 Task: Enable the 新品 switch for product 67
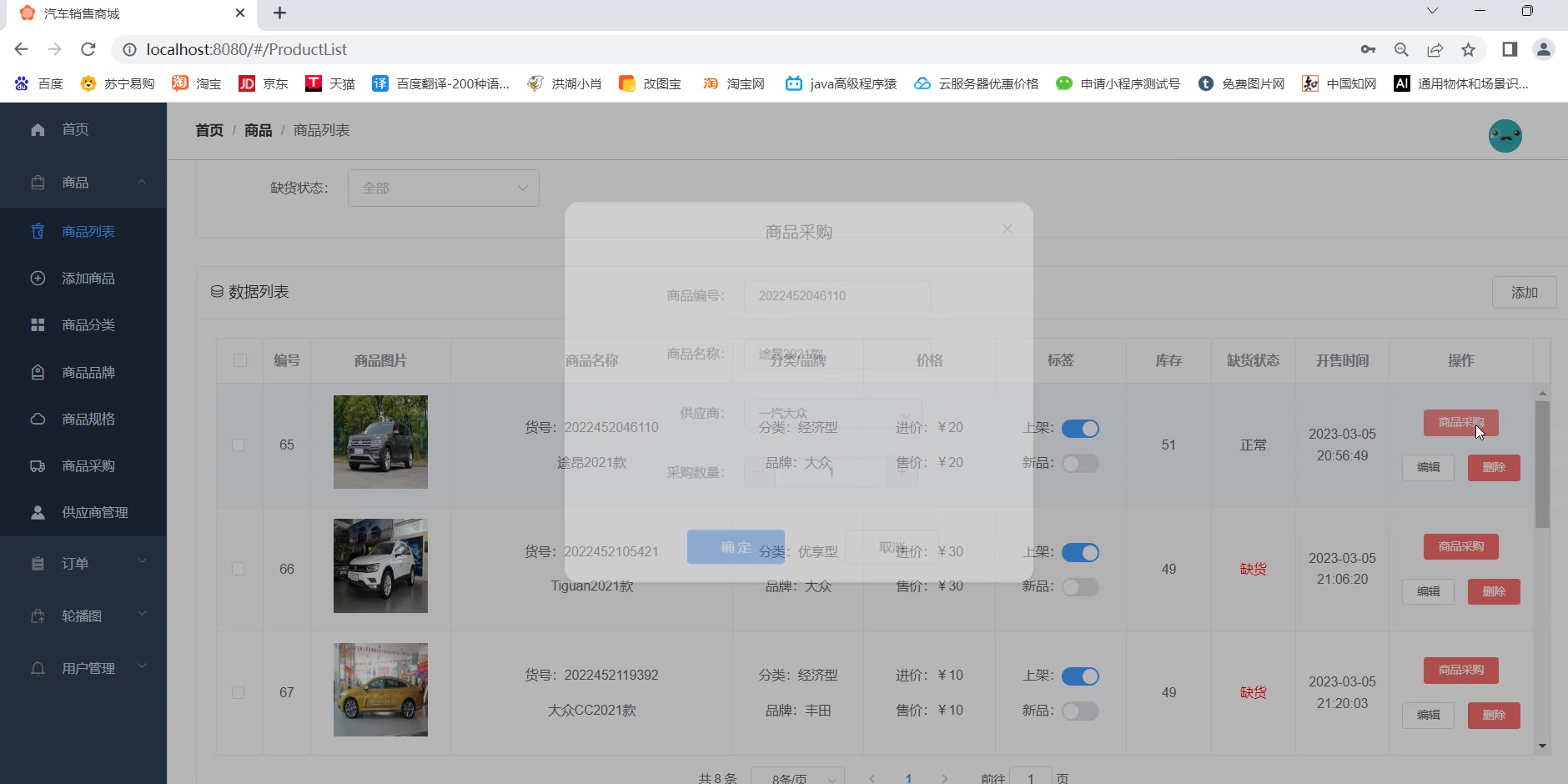coord(1080,711)
